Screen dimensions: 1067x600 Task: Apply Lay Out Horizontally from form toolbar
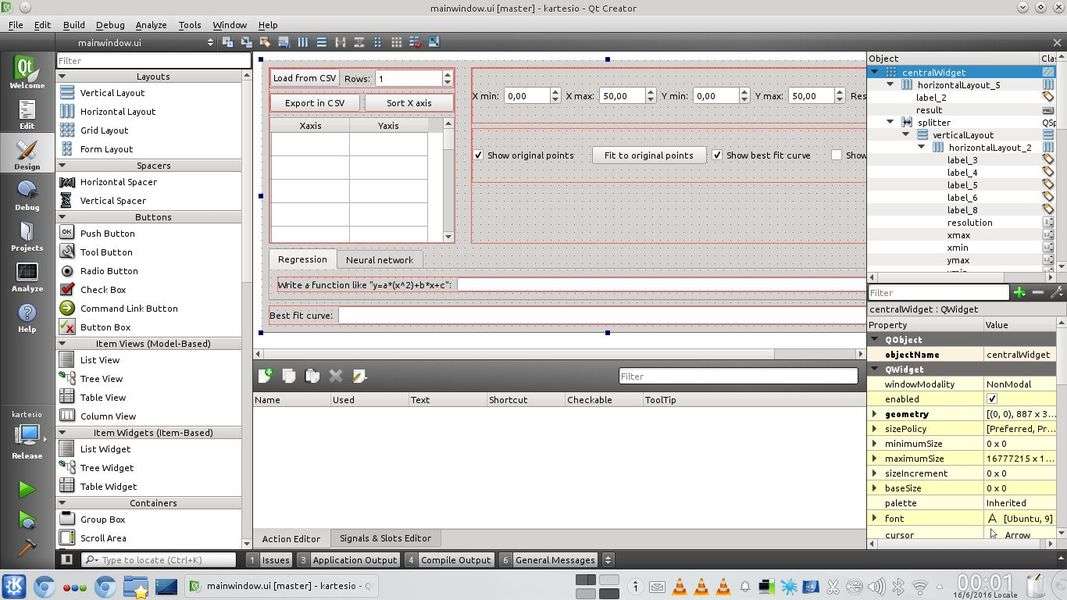click(x=303, y=42)
